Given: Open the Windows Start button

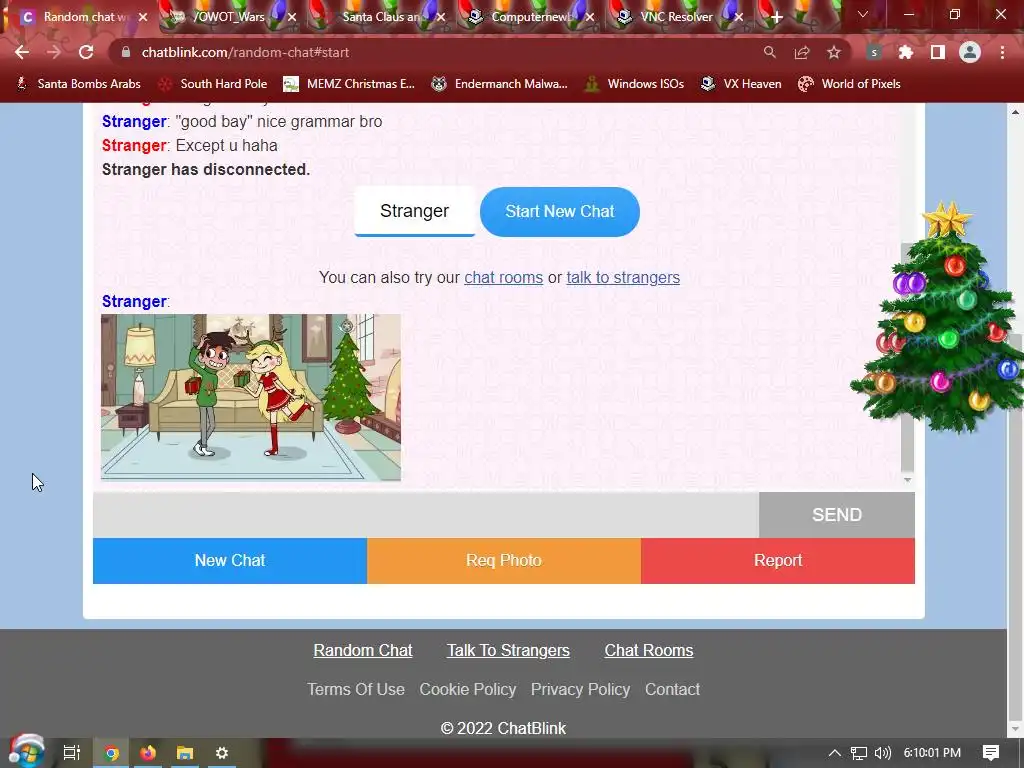Looking at the screenshot, I should click(x=26, y=752).
